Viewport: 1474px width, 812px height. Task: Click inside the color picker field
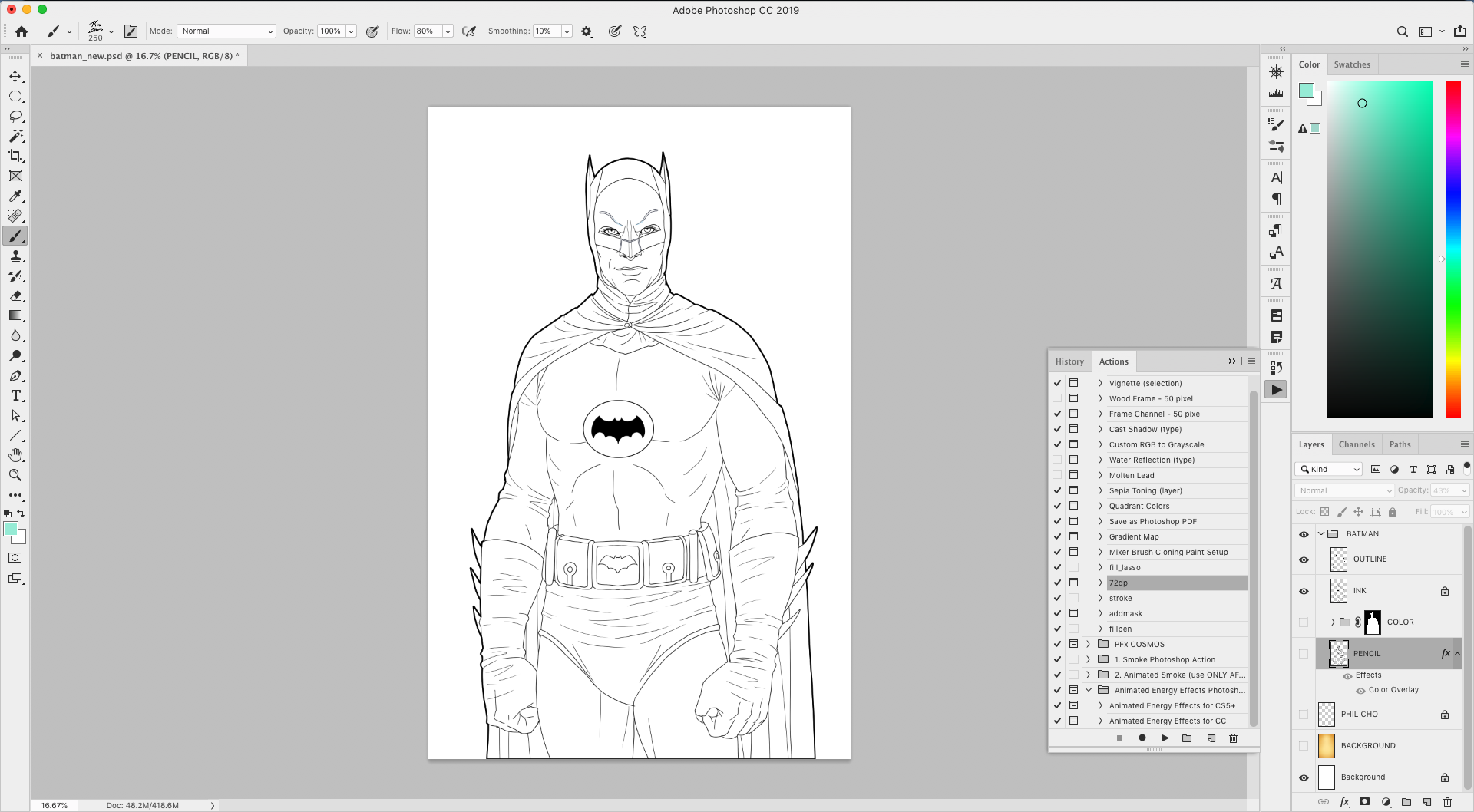coord(1380,249)
